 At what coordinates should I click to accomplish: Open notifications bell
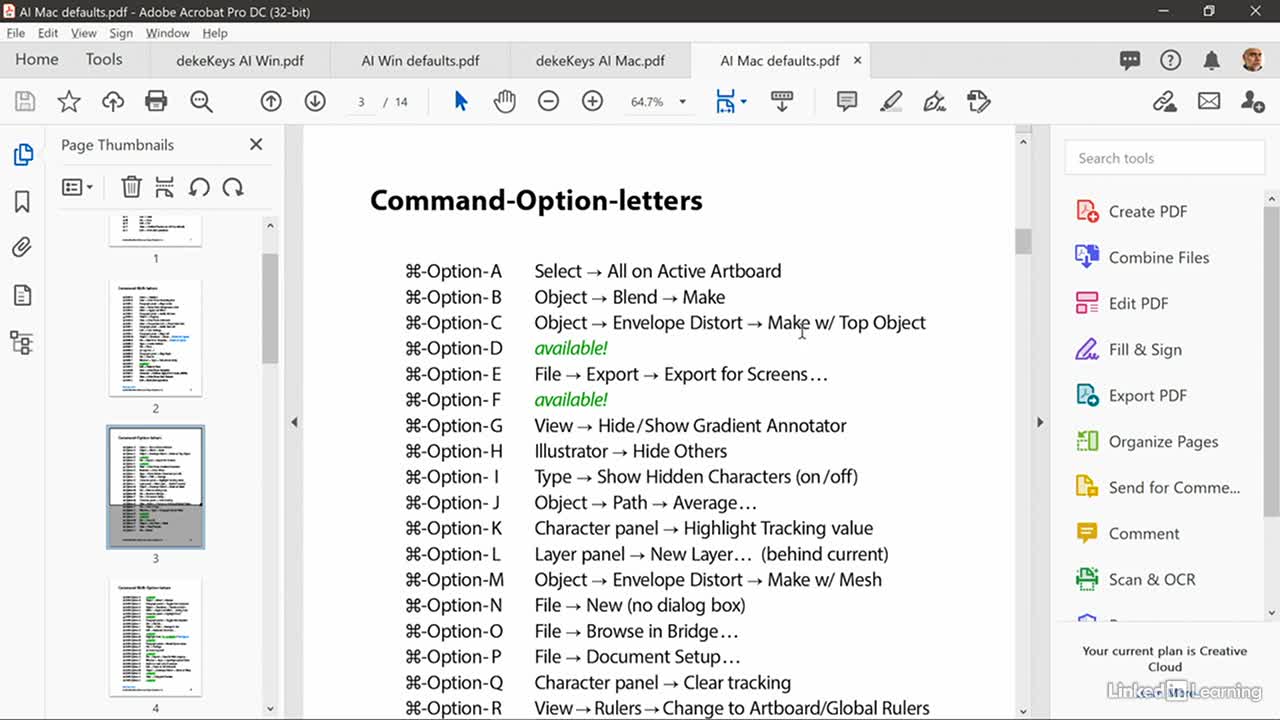coord(1211,61)
